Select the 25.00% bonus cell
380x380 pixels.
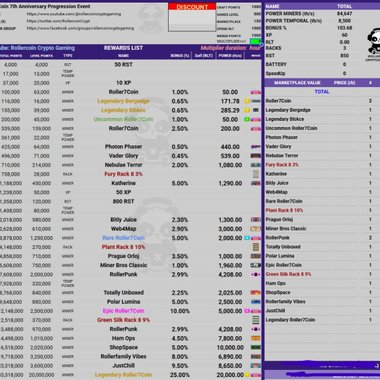180,375
